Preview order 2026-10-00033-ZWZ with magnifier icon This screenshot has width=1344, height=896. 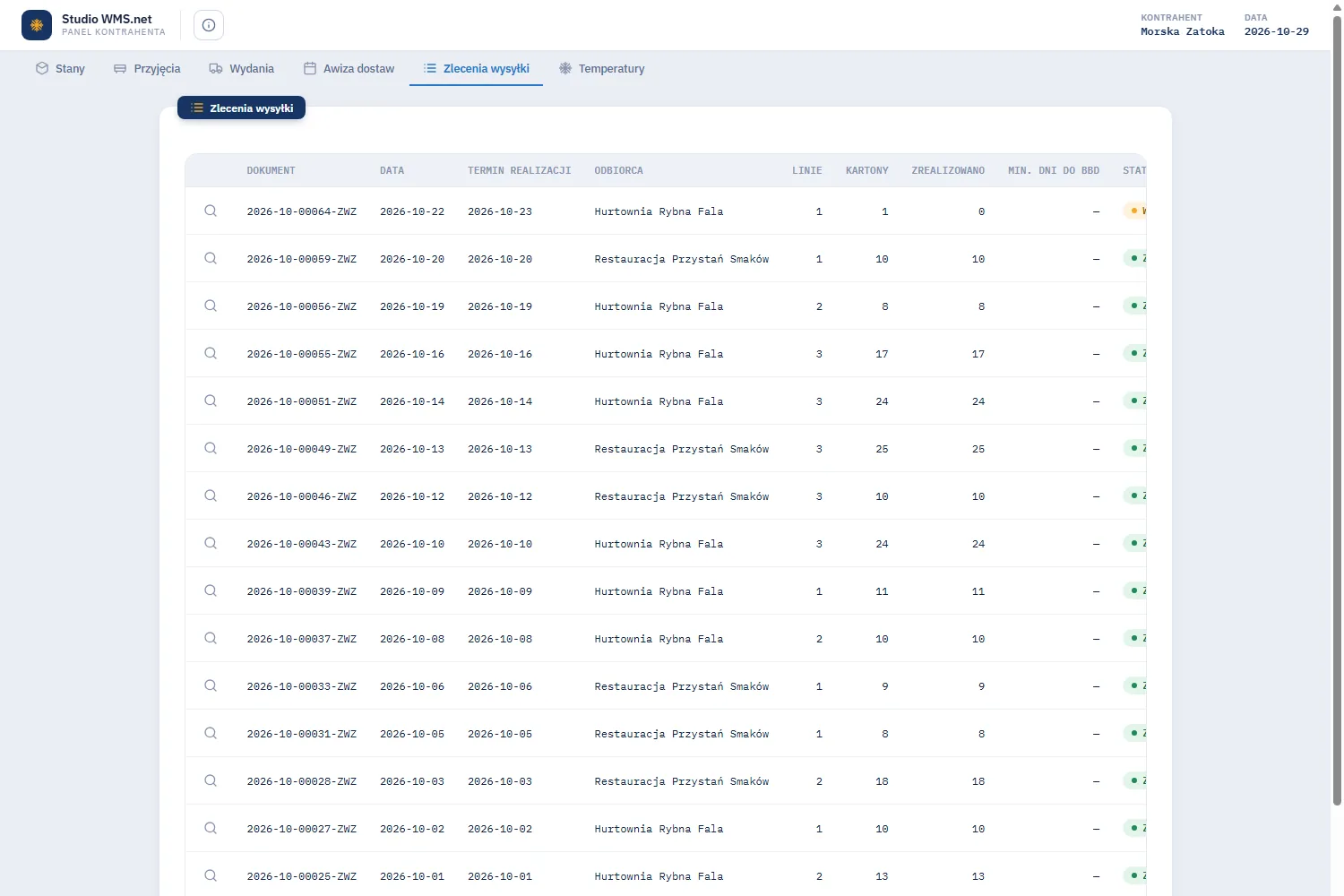coord(211,685)
